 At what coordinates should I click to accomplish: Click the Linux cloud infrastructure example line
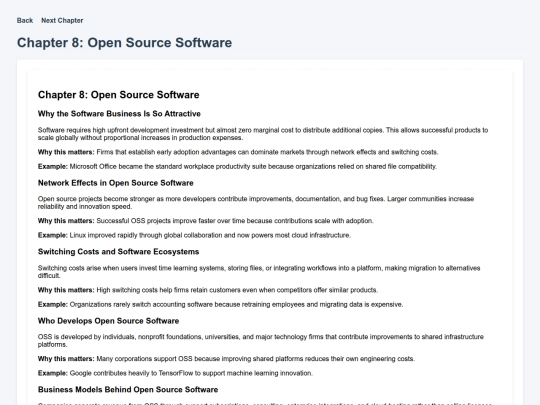pyautogui.click(x=194, y=235)
